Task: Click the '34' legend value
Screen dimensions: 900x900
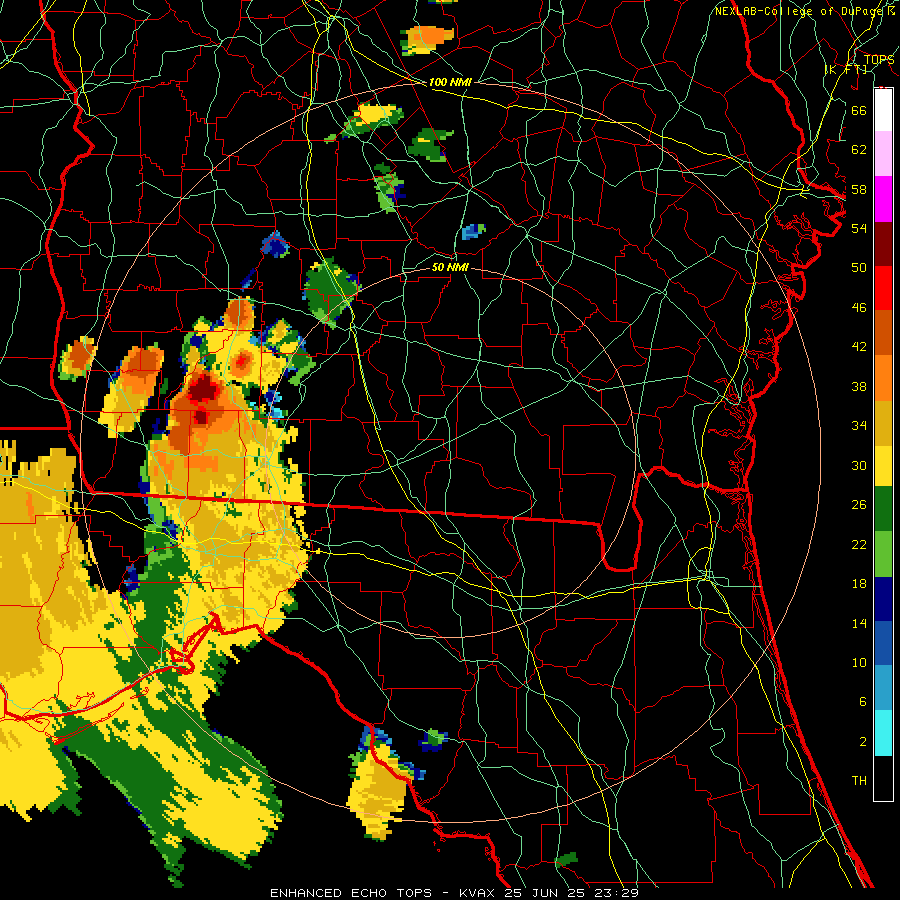Action: tap(859, 426)
